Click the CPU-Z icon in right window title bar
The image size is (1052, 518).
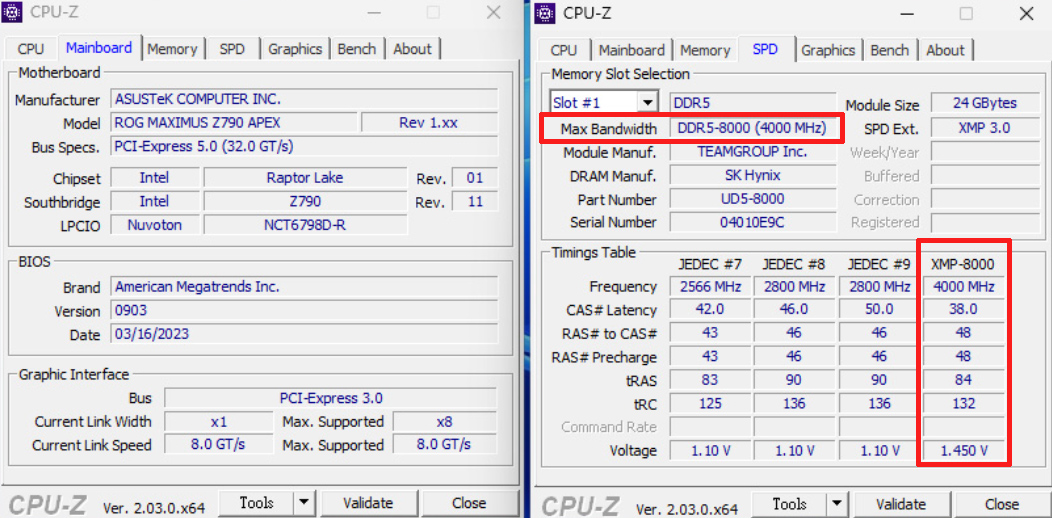545,13
